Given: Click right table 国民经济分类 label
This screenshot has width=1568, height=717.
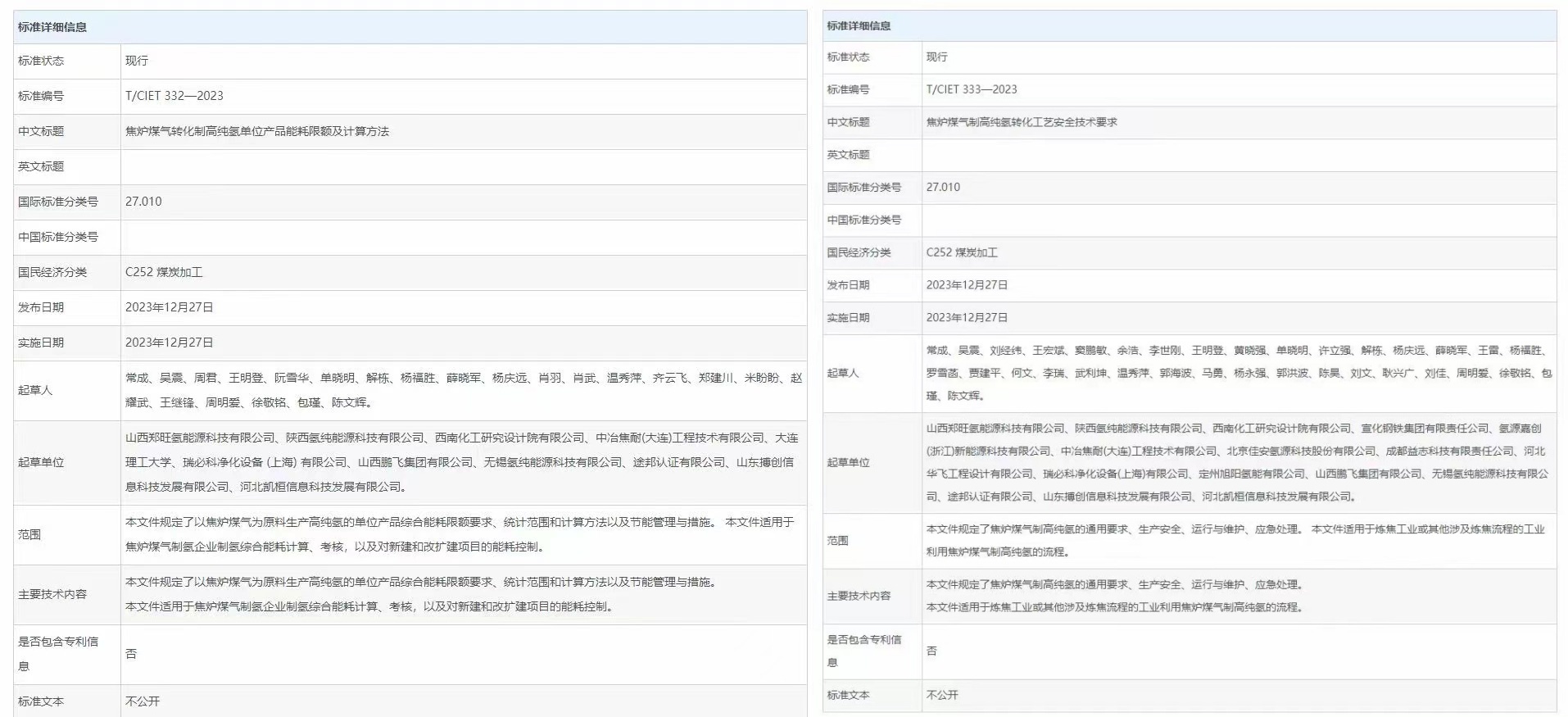Looking at the screenshot, I should (x=859, y=252).
